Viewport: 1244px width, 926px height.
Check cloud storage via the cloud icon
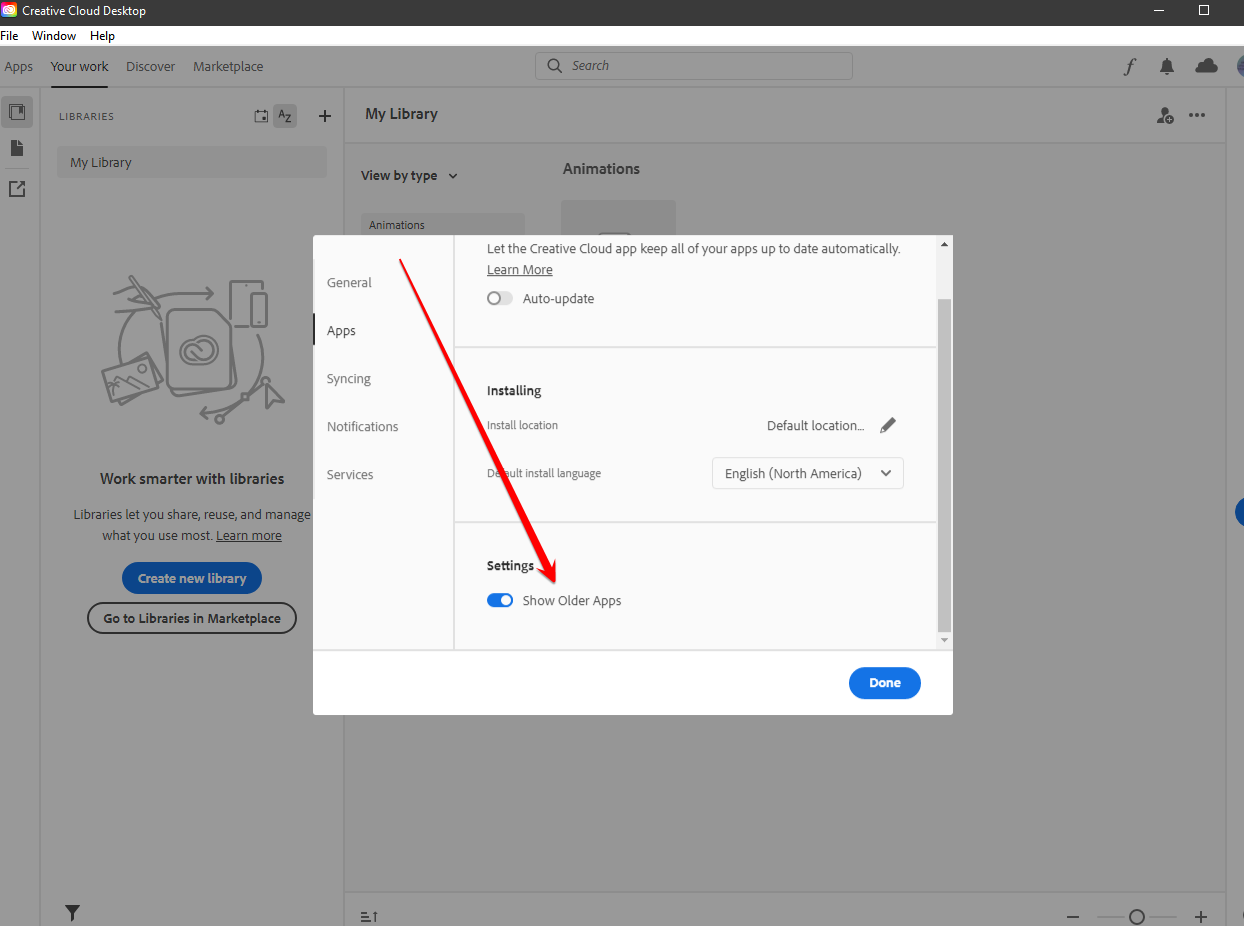(1206, 66)
